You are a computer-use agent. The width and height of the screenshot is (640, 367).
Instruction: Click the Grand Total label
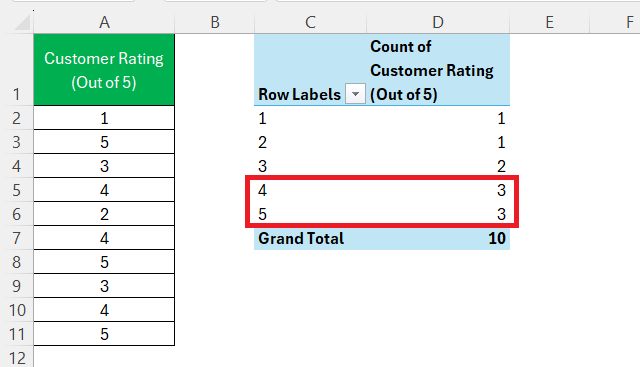click(x=301, y=238)
